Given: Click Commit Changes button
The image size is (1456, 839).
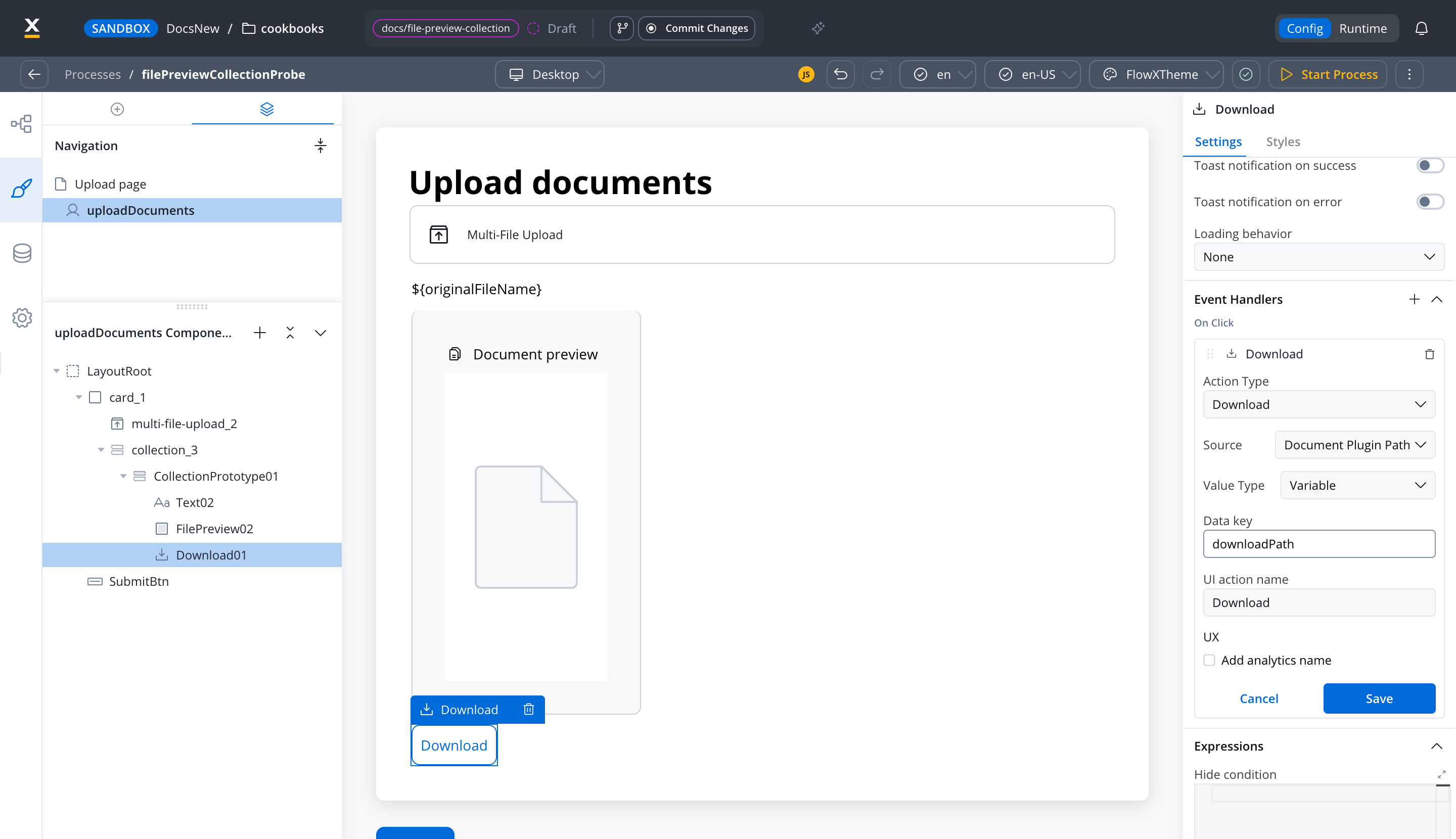Looking at the screenshot, I should pos(696,28).
